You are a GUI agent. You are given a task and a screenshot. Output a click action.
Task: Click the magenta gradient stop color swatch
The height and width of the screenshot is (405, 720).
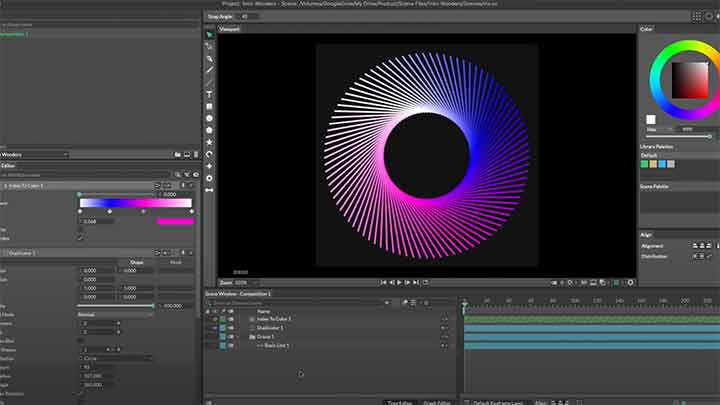(175, 221)
